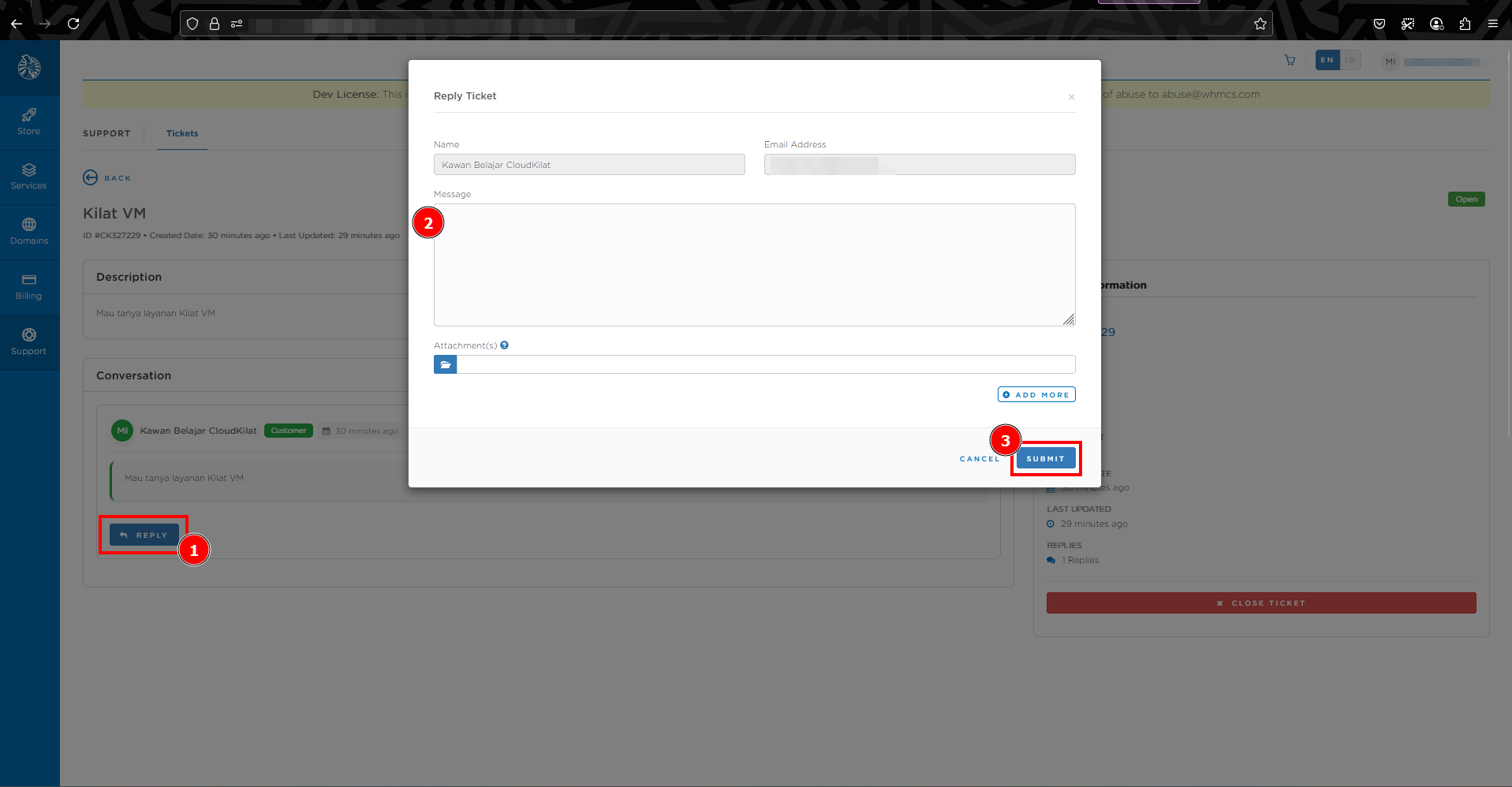Select the Tickets tab
The height and width of the screenshot is (787, 1512).
pyautogui.click(x=182, y=134)
